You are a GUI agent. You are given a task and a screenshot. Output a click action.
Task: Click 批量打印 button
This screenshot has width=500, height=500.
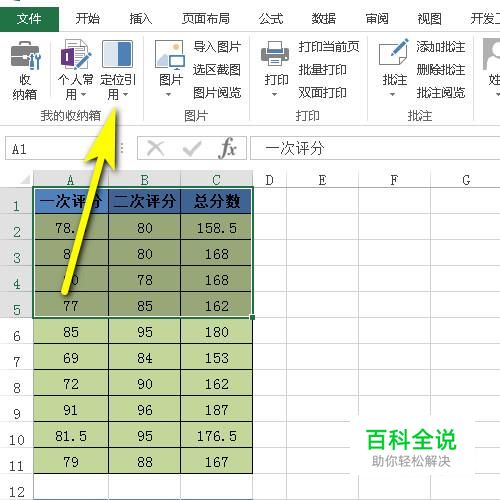tap(323, 70)
